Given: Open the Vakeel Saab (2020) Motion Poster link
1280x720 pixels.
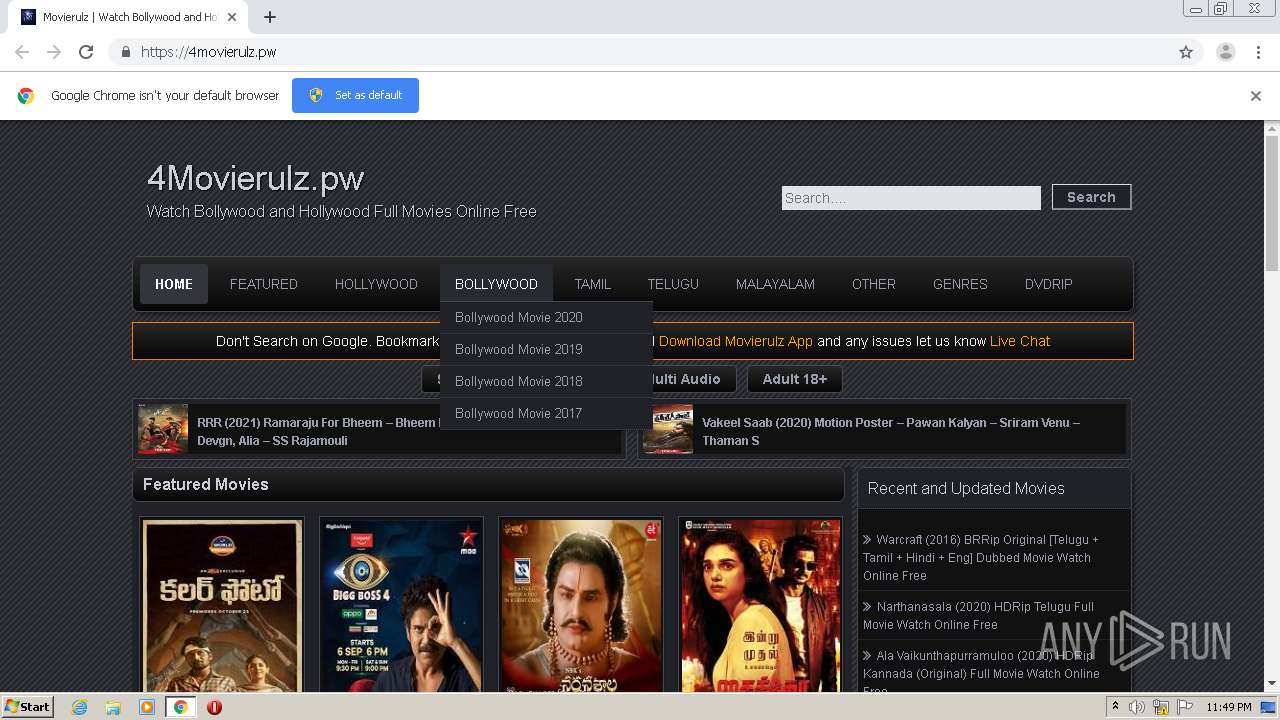Looking at the screenshot, I should (891, 431).
